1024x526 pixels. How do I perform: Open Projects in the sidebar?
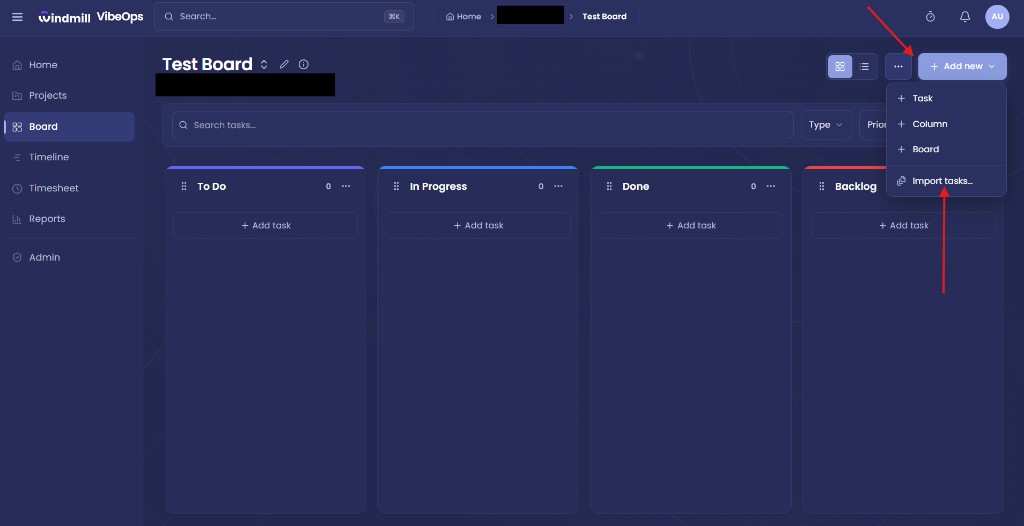69,95
